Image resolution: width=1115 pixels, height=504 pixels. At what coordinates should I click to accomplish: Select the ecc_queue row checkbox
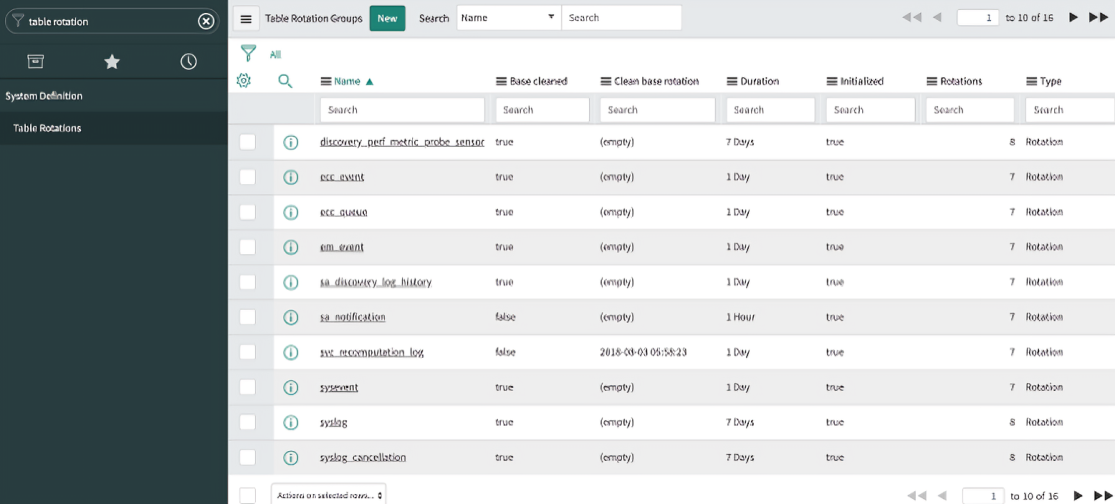248,212
